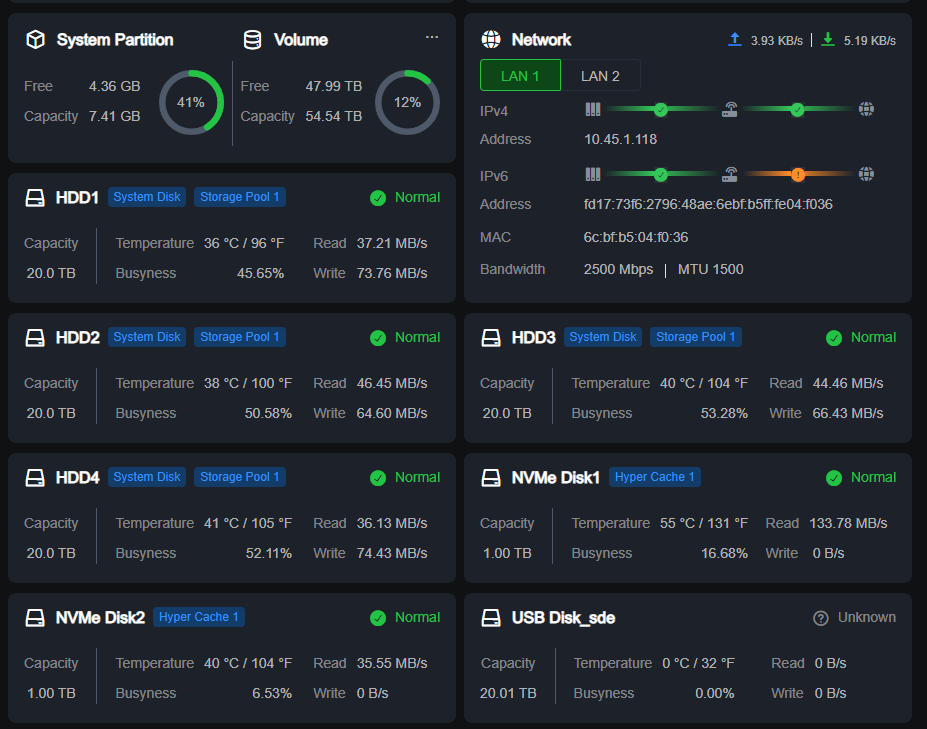This screenshot has width=927, height=729.
Task: Click the NVMe Disk1 drive icon
Action: point(491,478)
